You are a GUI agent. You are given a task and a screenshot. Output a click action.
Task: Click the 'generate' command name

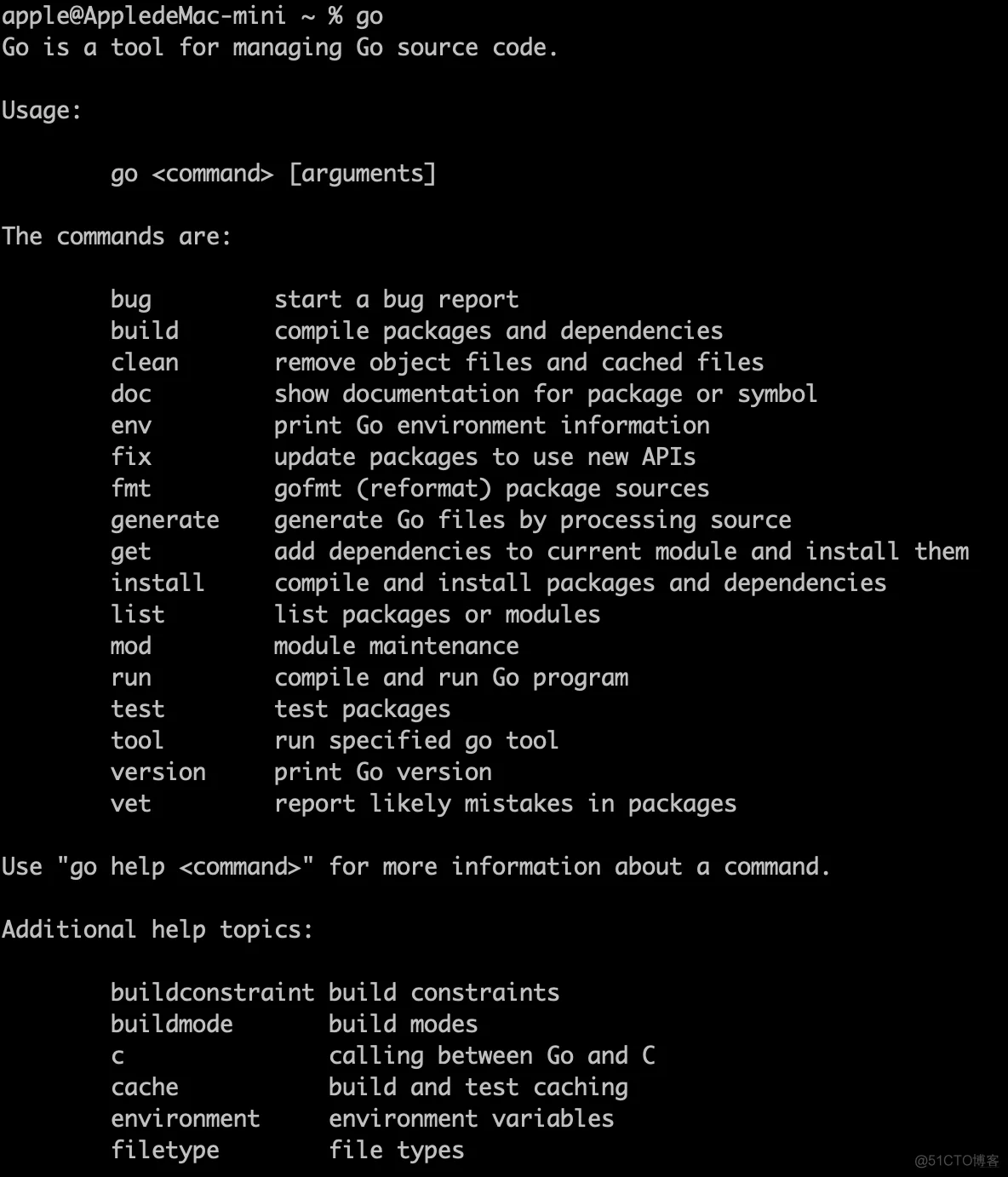pyautogui.click(x=165, y=520)
